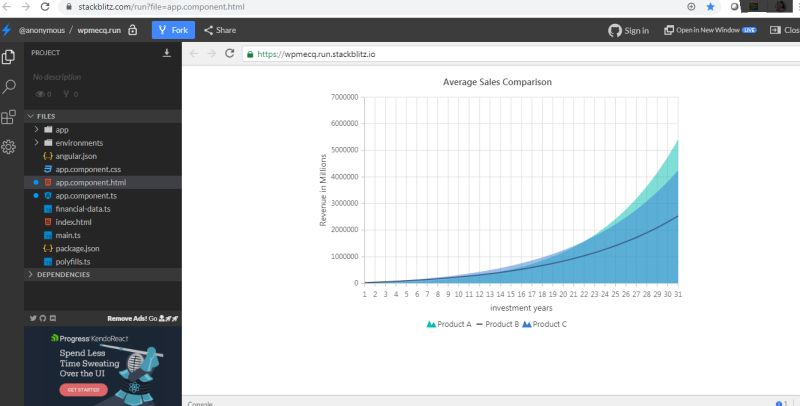Toggle Product C legend item
The width and height of the screenshot is (800, 406).
click(544, 324)
